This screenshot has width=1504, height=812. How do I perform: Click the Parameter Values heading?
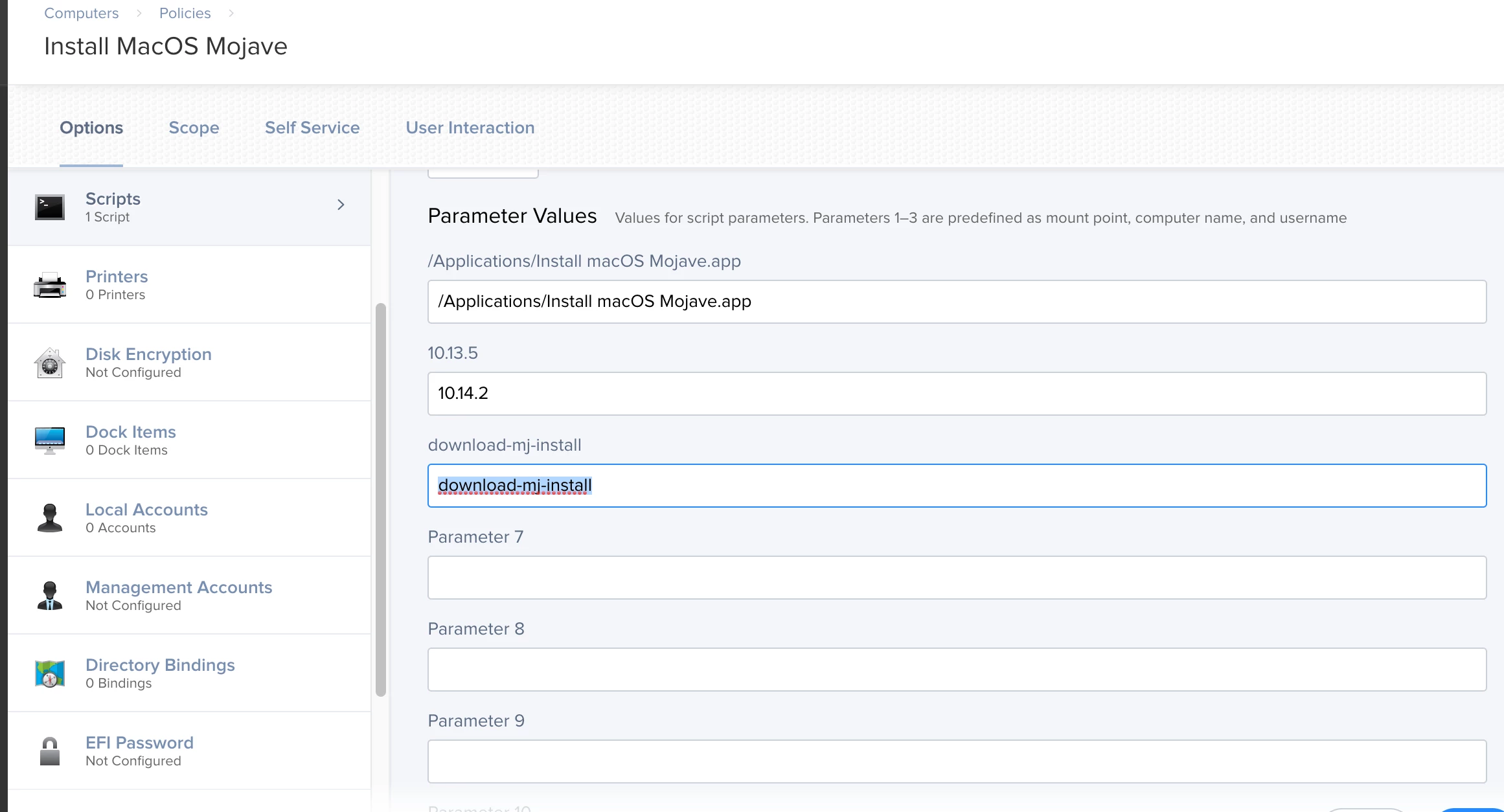tap(512, 216)
